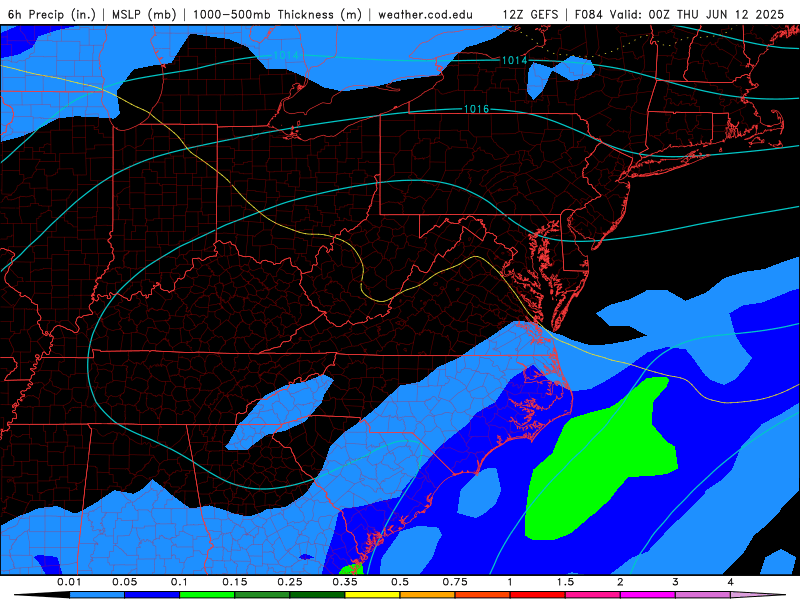Click the 0.25 legend value
Image resolution: width=800 pixels, height=600 pixels.
coord(290,582)
